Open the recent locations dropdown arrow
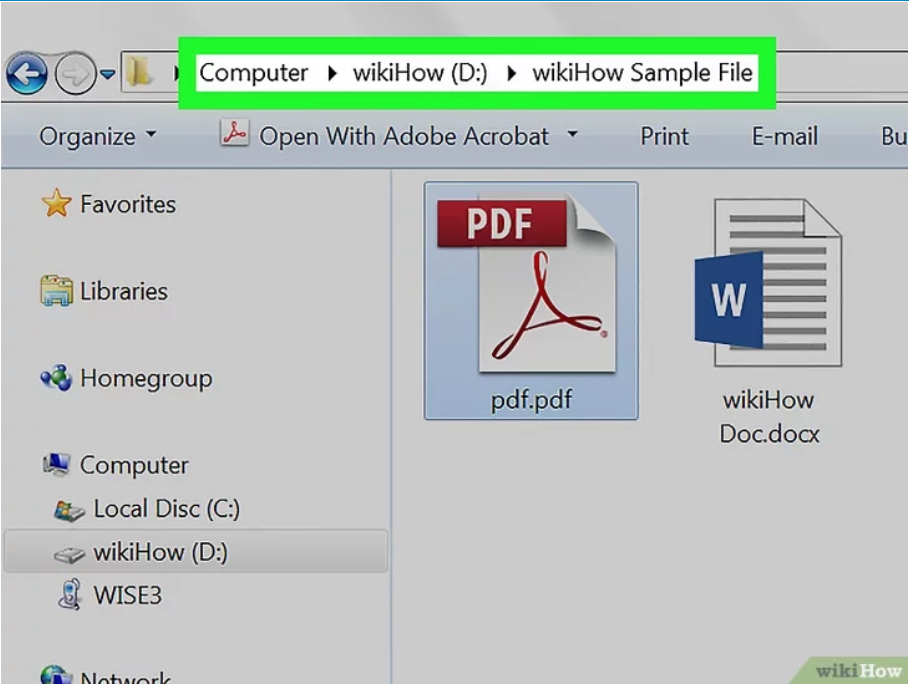Screen dimensions: 909x686 108,74
